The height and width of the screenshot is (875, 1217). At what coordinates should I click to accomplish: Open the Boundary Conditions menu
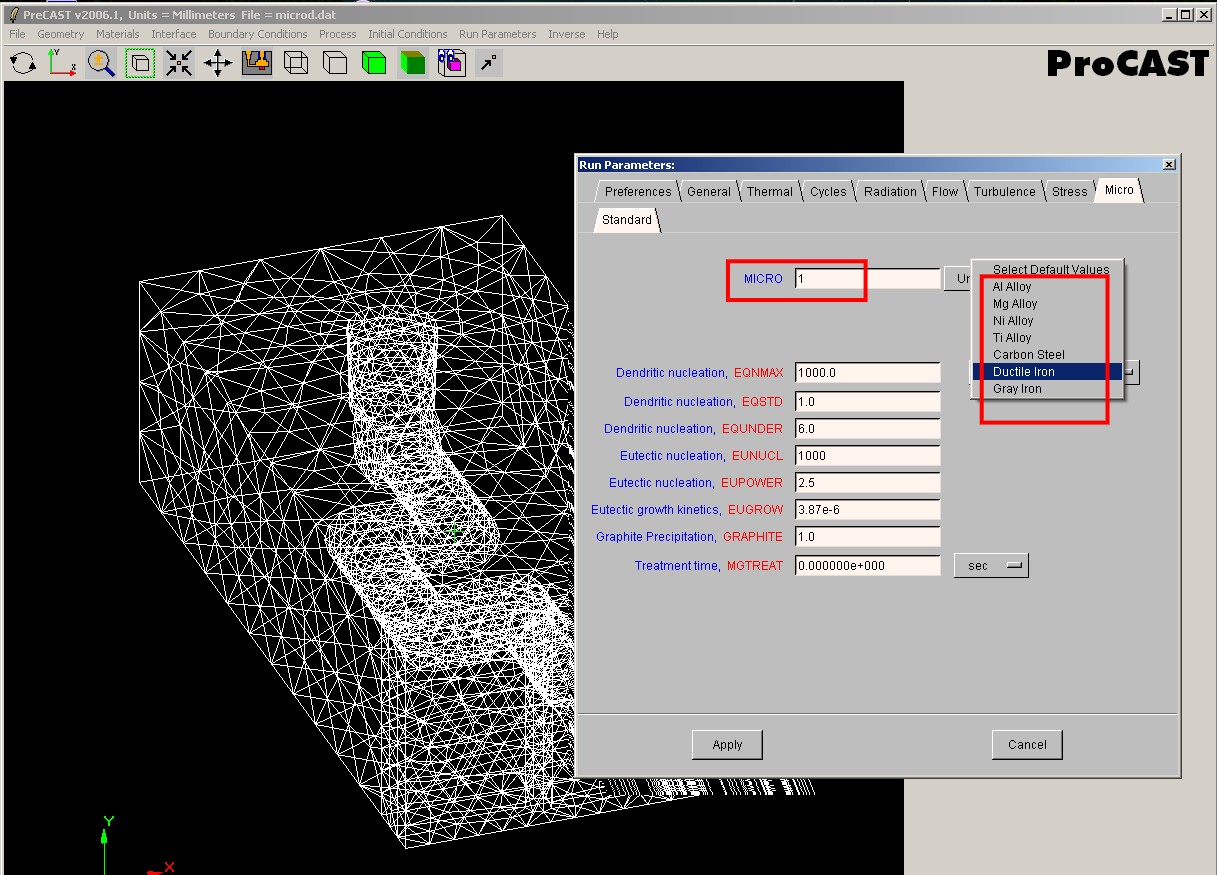pos(258,34)
